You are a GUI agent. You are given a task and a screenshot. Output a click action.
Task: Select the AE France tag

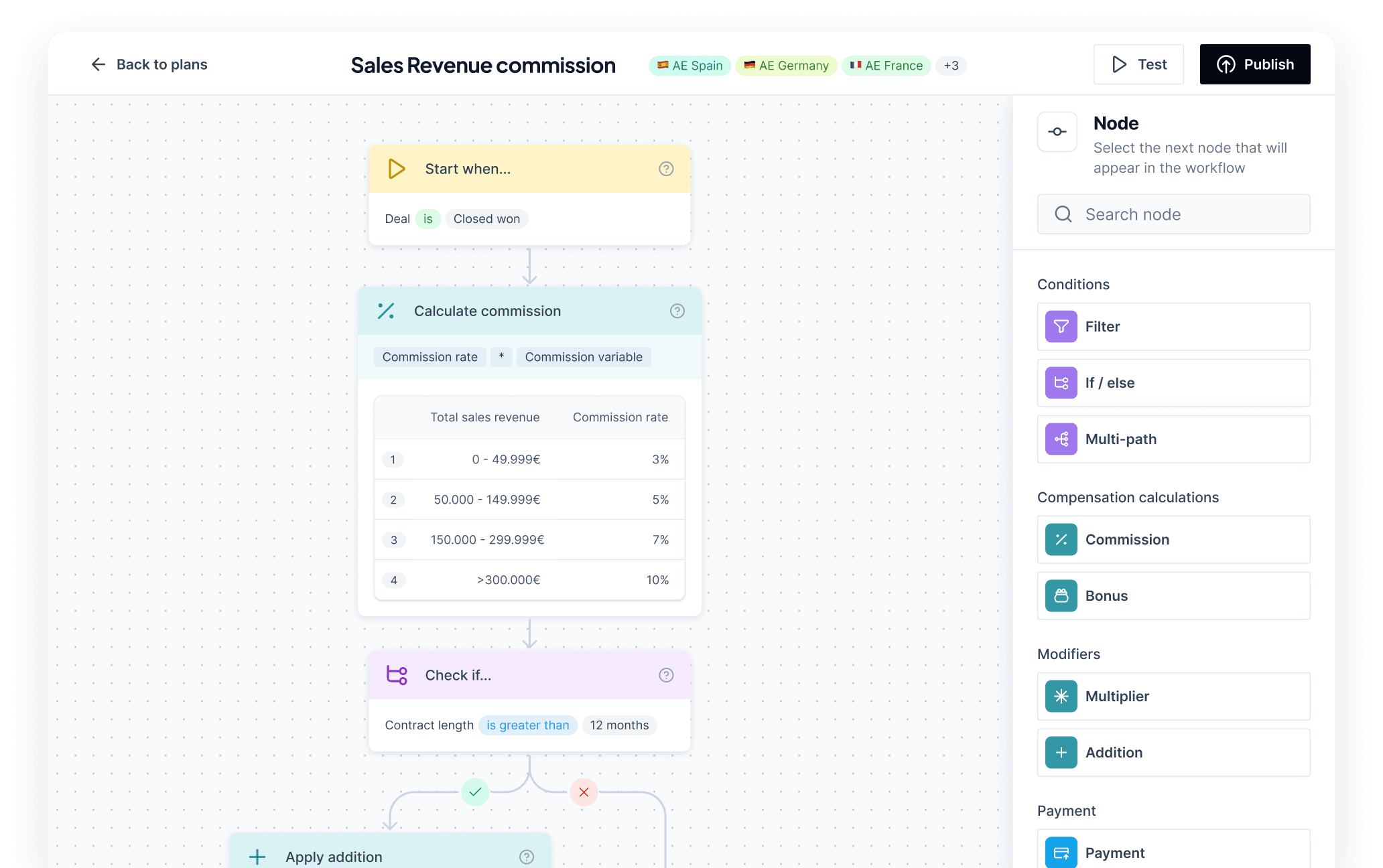[886, 66]
